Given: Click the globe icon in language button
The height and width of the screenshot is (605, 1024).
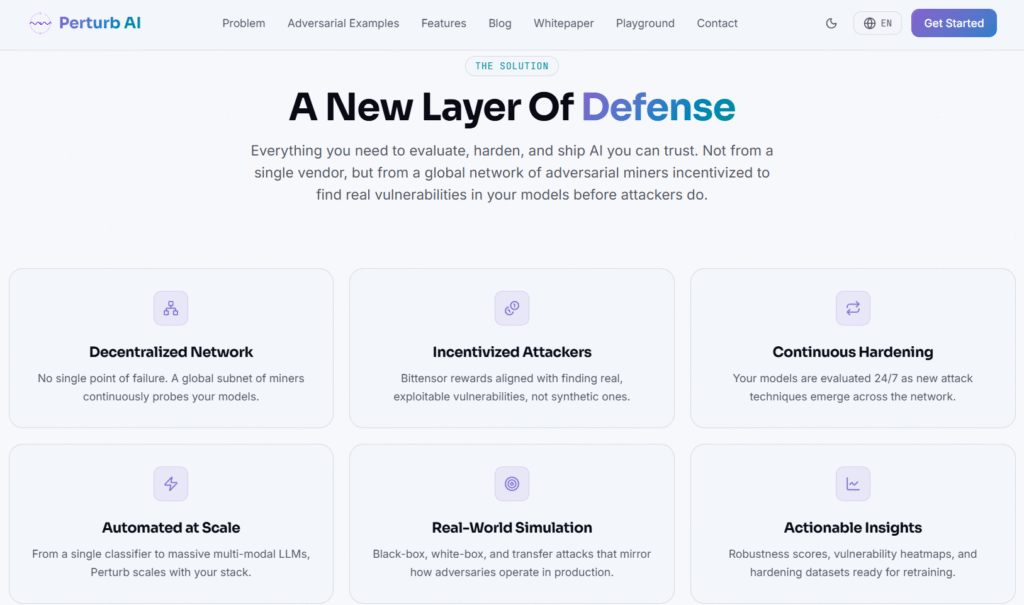Looking at the screenshot, I should point(869,24).
